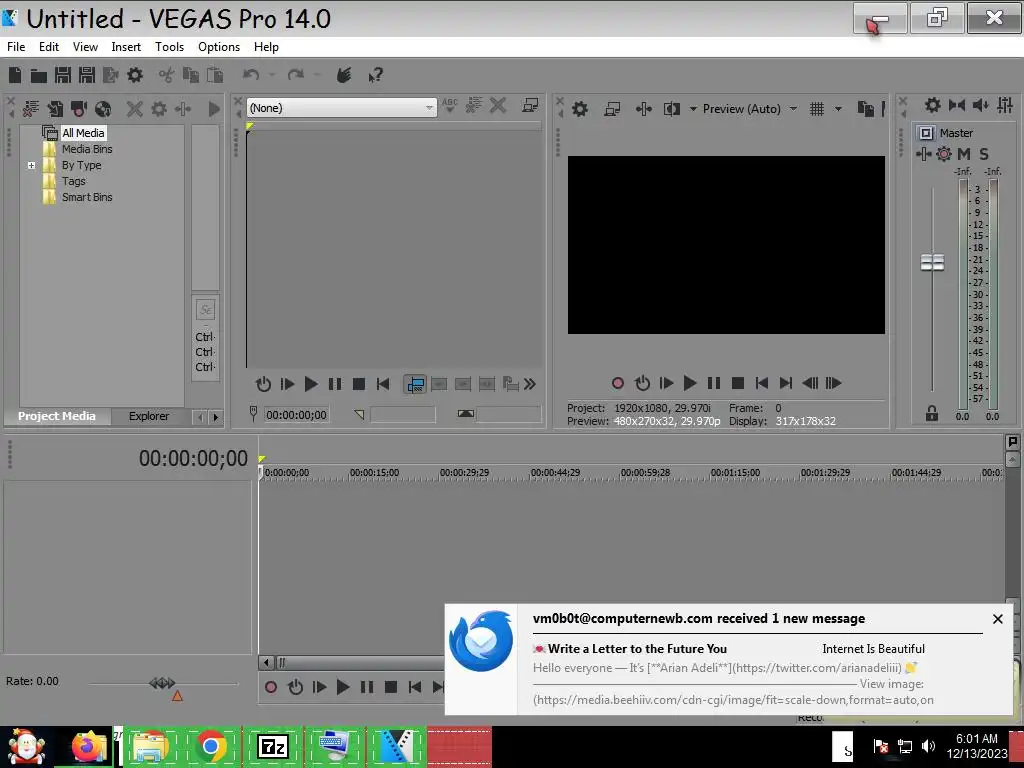Screen dimensions: 1024x768
Task: Show tabs further right with black arrow
Action: (216, 417)
